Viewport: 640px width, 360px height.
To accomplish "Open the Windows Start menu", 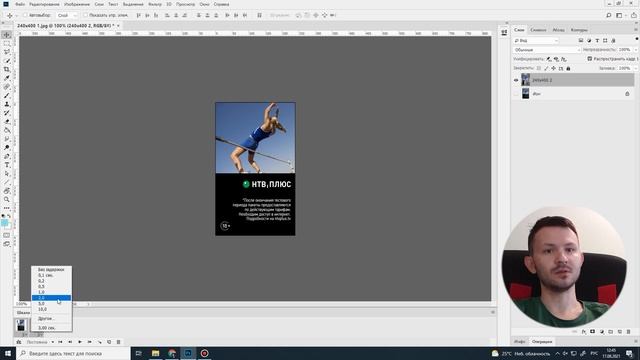I will (8, 353).
